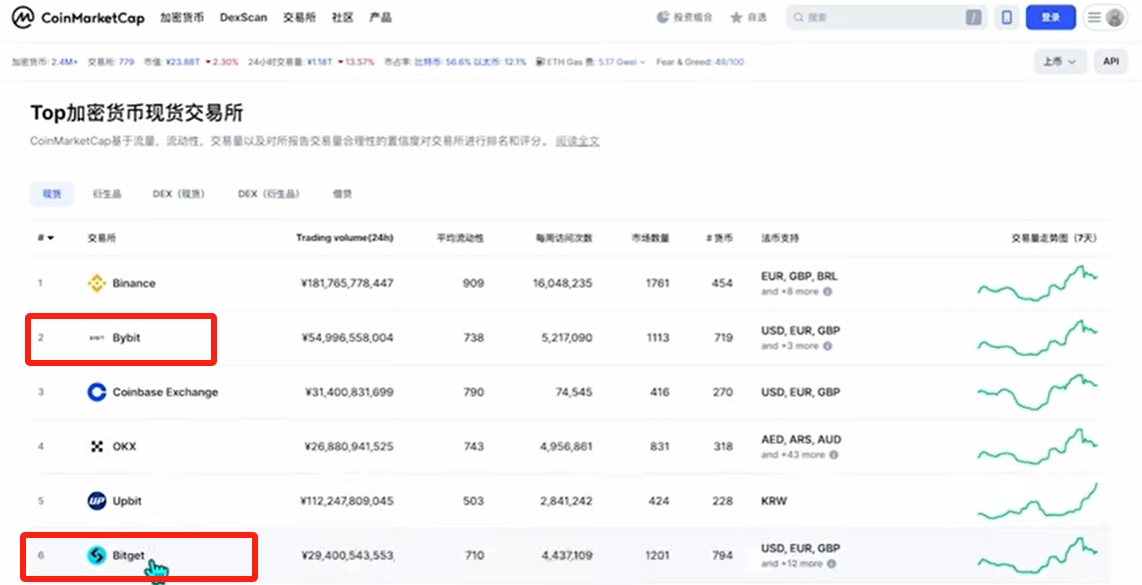This screenshot has height=585, width=1142.
Task: Click the Bitget exchange logo
Action: tap(97, 555)
